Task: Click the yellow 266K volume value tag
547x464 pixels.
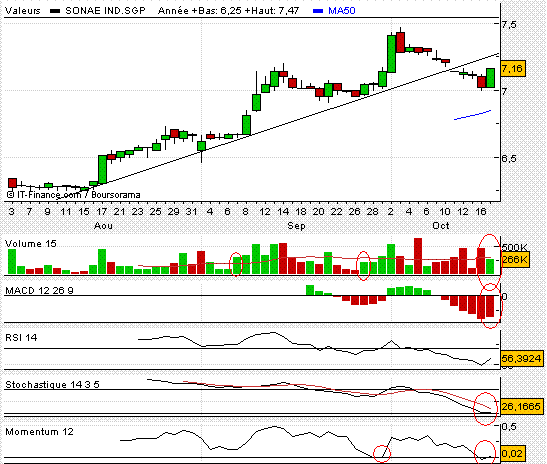Action: click(x=515, y=260)
